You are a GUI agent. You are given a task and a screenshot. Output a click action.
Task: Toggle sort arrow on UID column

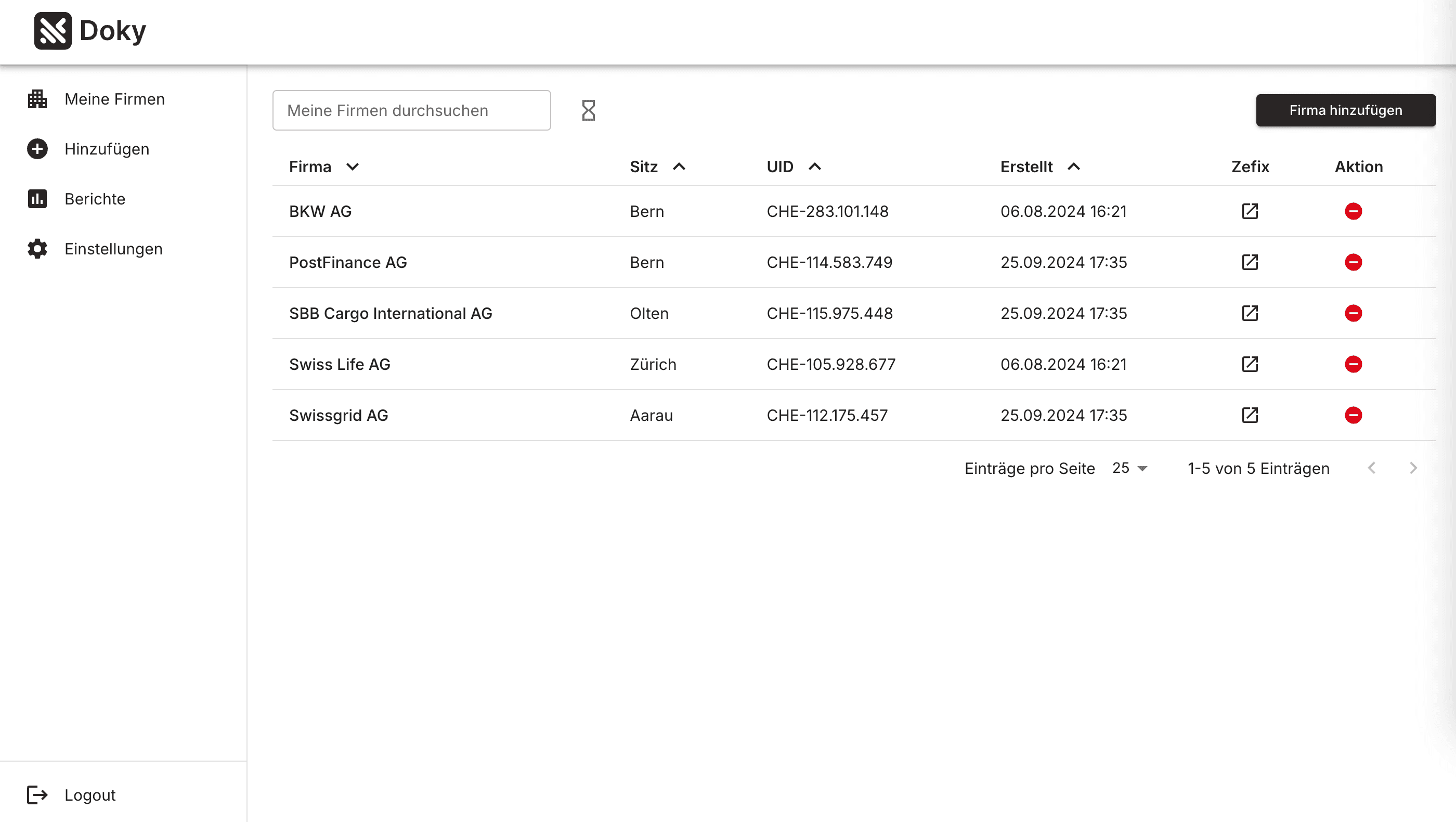coord(814,167)
